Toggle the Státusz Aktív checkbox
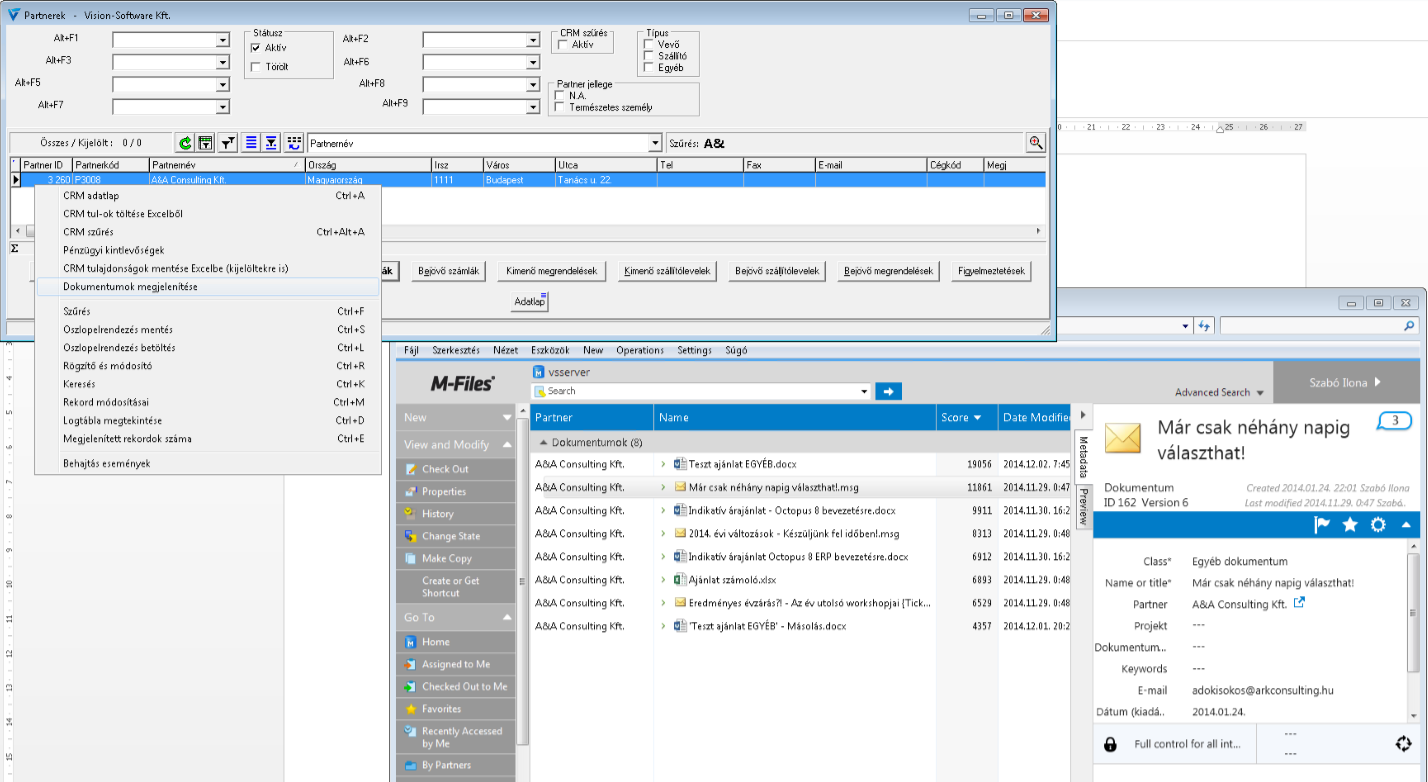 click(255, 47)
